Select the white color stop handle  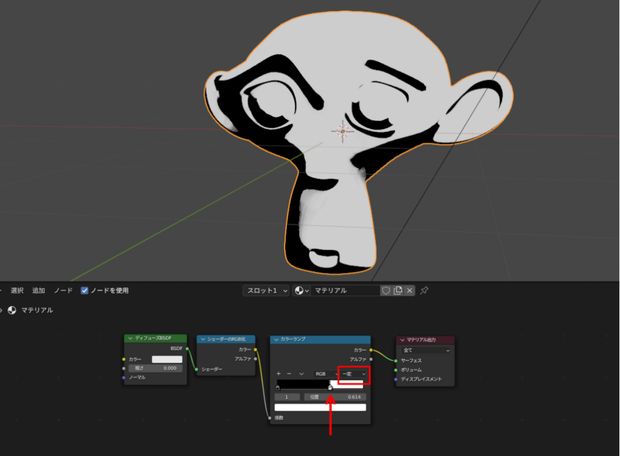tap(331, 388)
